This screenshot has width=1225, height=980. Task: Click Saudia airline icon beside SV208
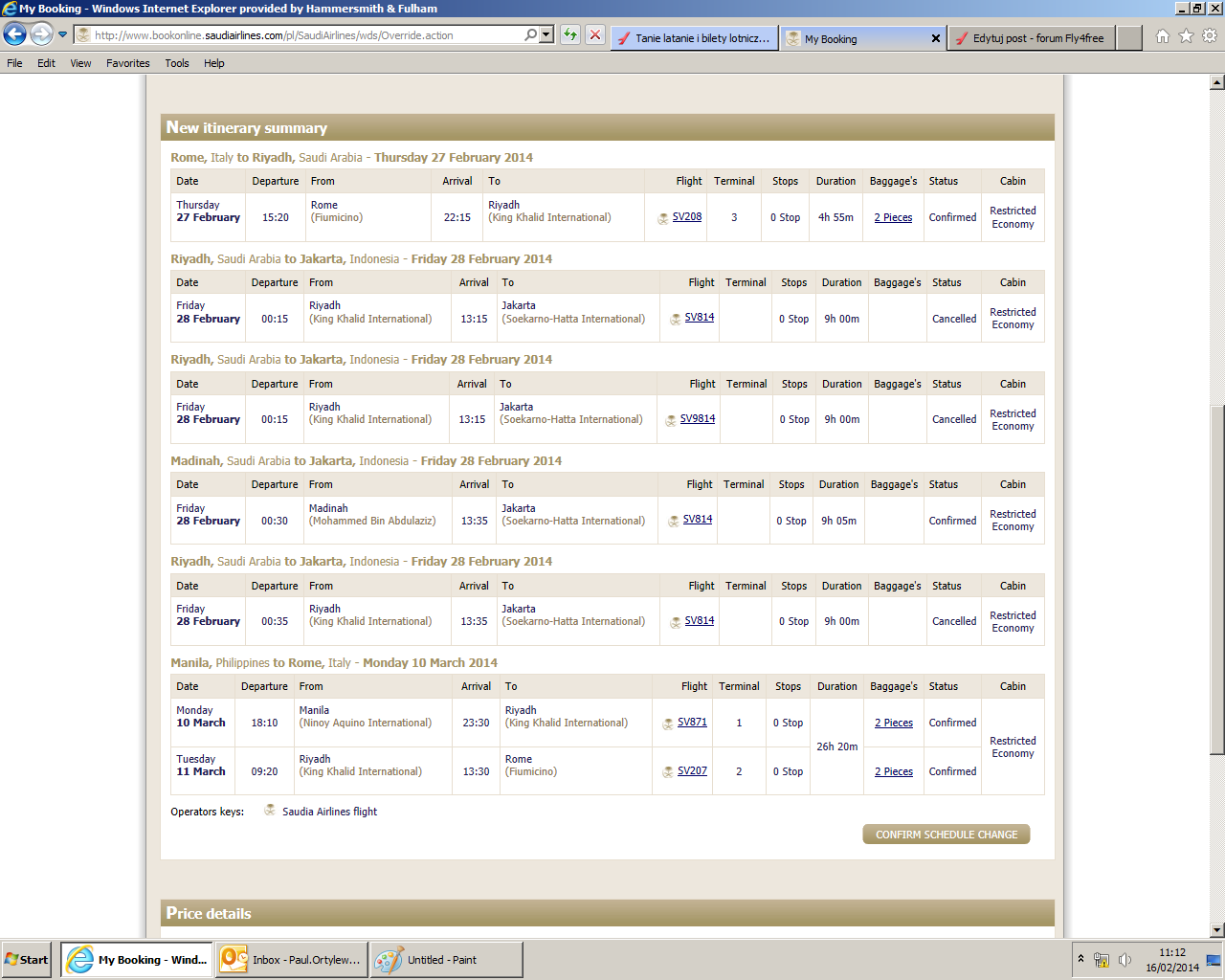663,219
